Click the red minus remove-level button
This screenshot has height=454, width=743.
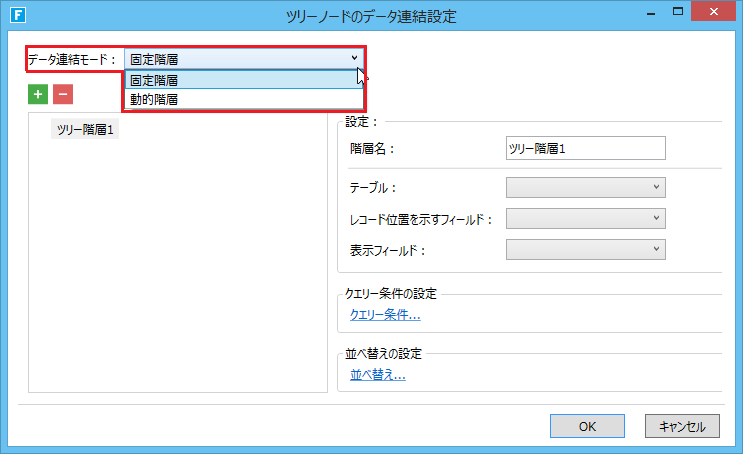click(63, 94)
